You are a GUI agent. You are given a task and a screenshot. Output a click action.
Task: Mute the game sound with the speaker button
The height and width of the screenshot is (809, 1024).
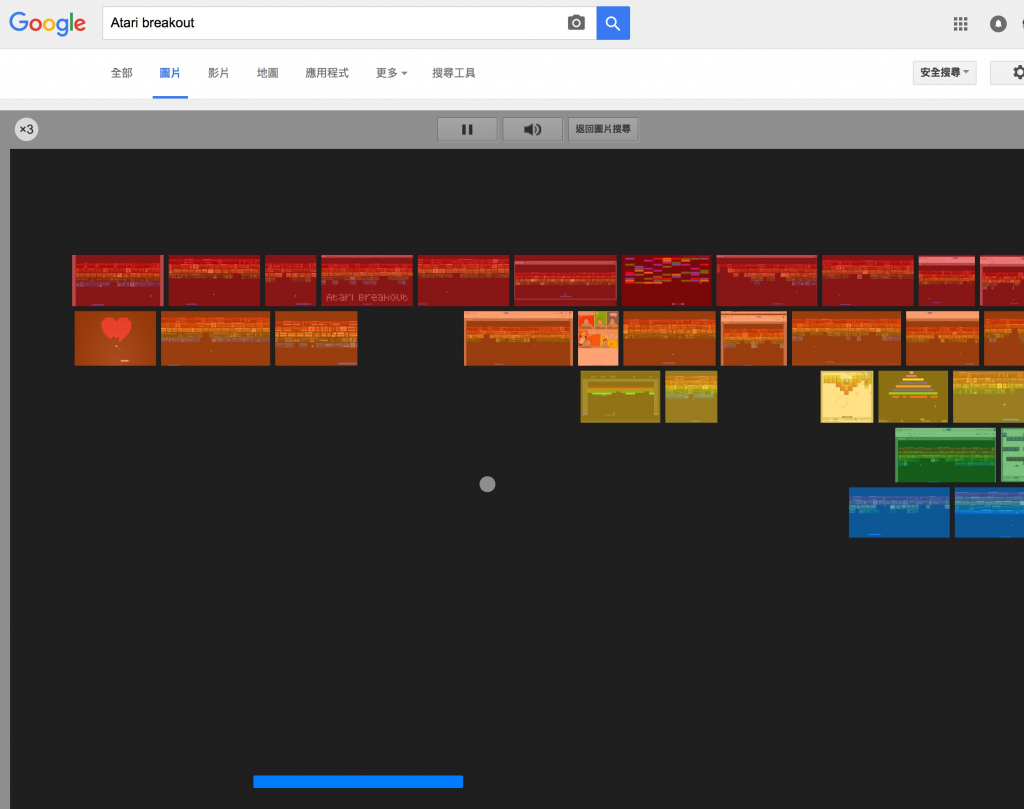(x=532, y=129)
